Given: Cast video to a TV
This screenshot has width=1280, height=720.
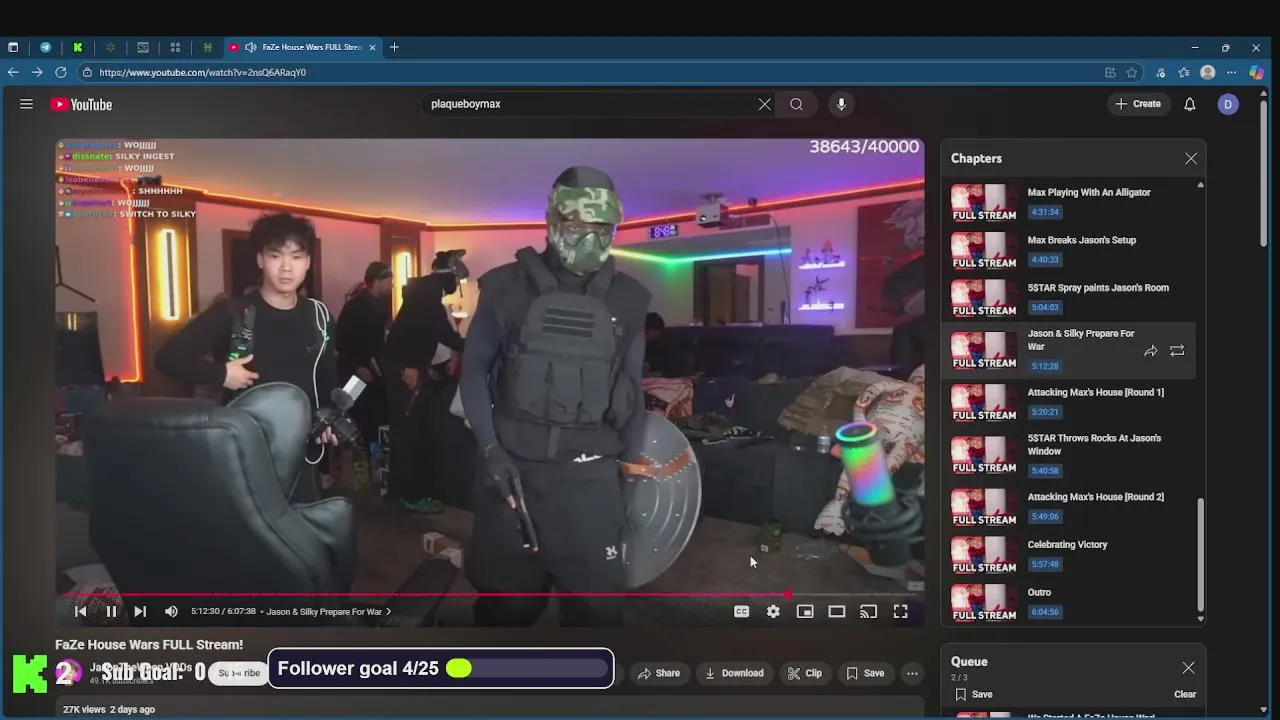Looking at the screenshot, I should click(x=869, y=611).
